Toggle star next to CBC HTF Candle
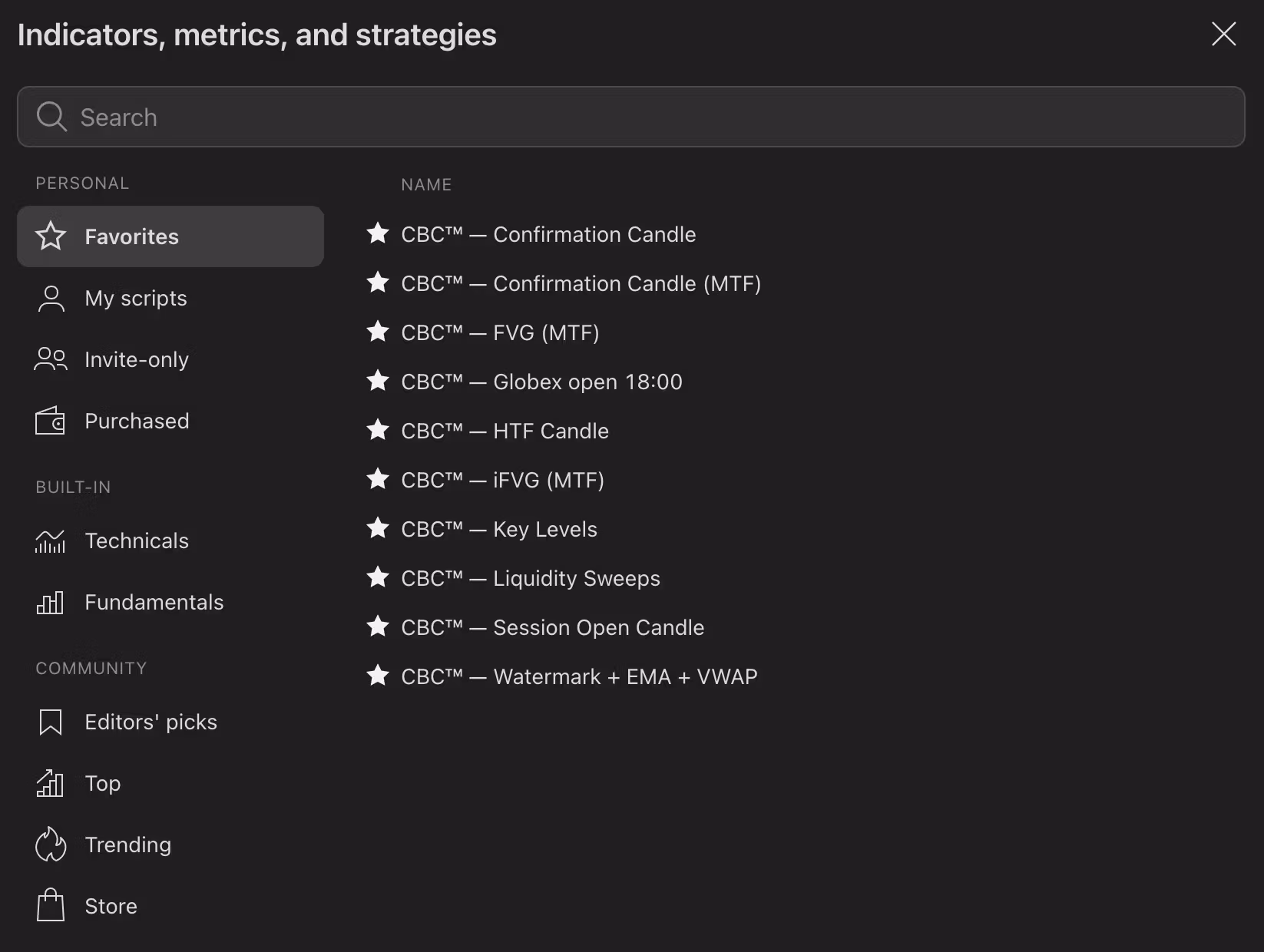 [377, 430]
